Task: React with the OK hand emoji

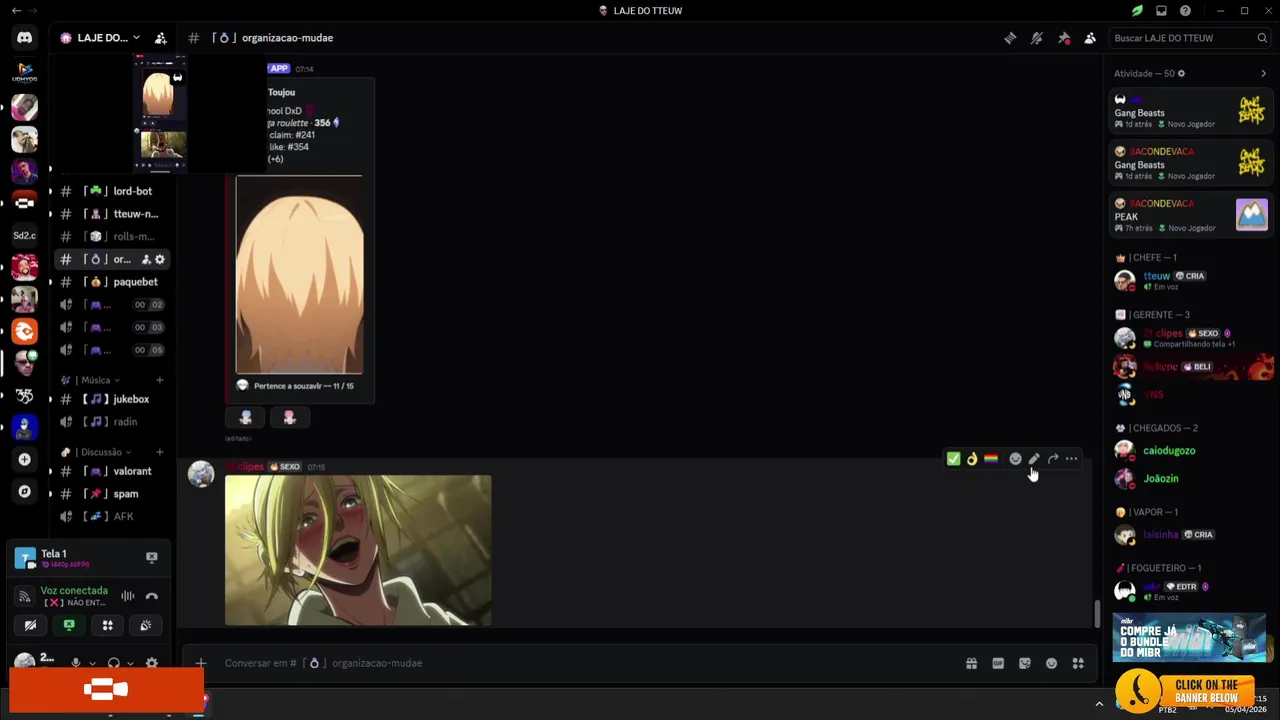Action: click(972, 459)
